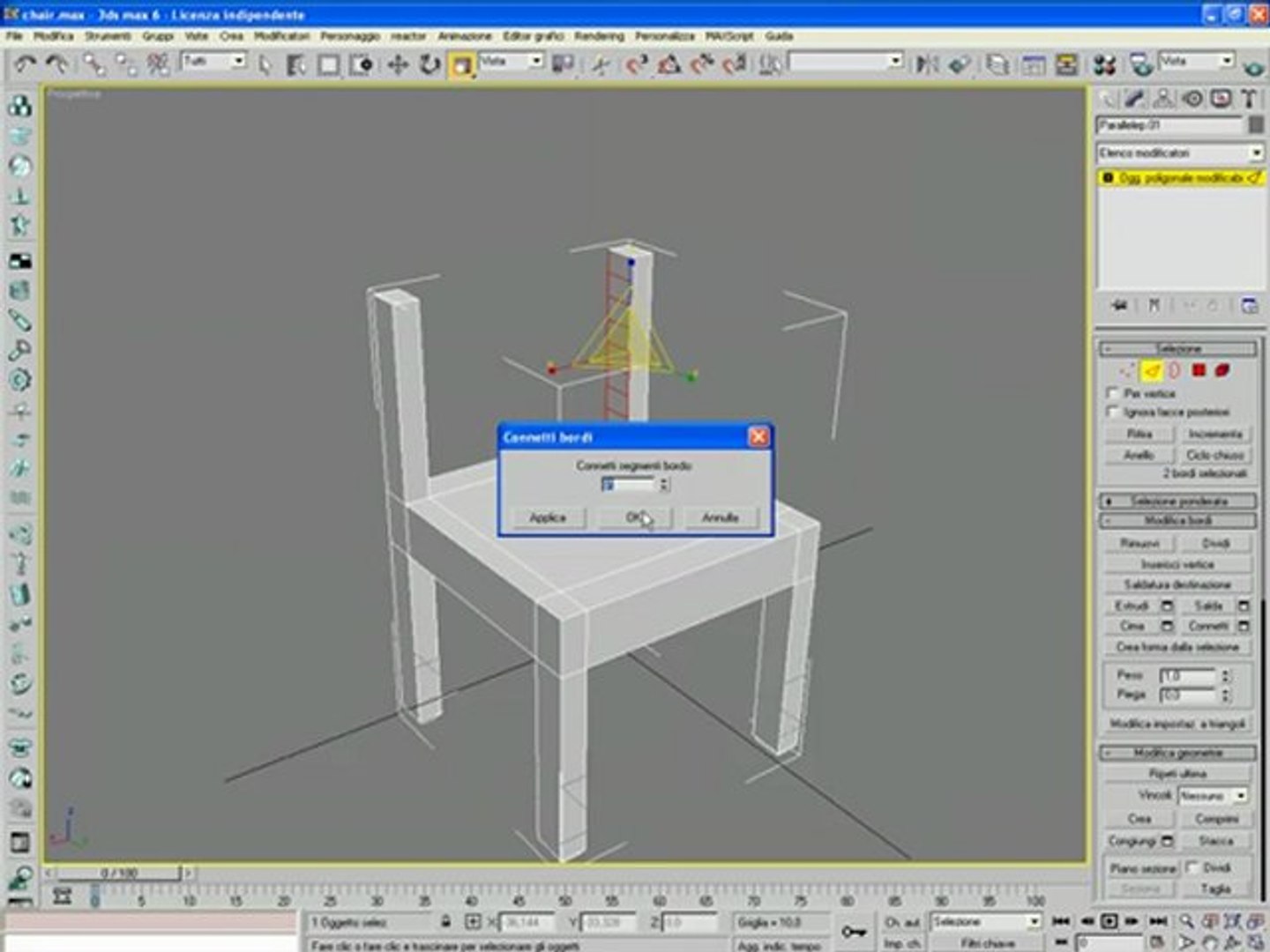Toggle the Selection Lock padlock icon
The image size is (1270, 952).
coord(446,922)
